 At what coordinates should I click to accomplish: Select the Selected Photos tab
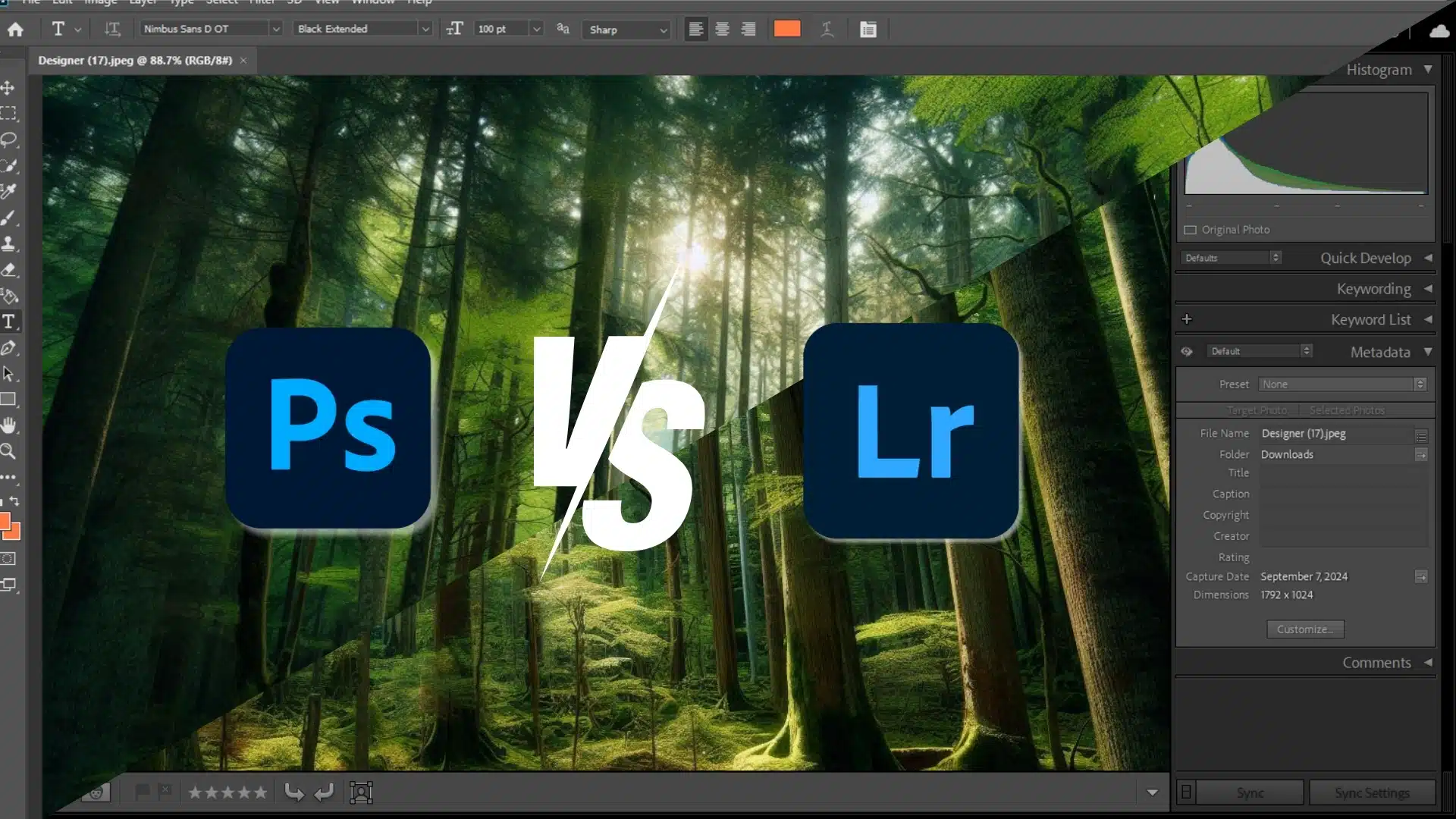(x=1347, y=410)
